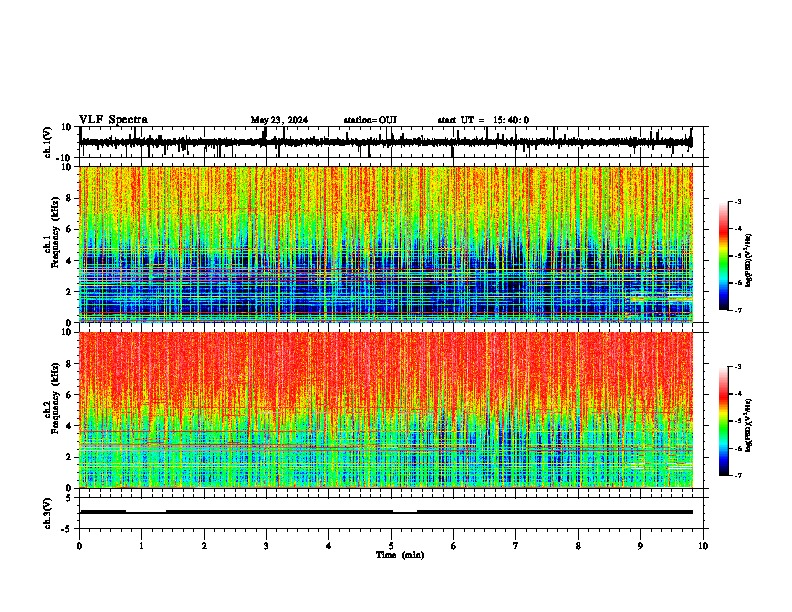
Task: Click the "ch.1(V)" waveform axis label
Action: 48,142
